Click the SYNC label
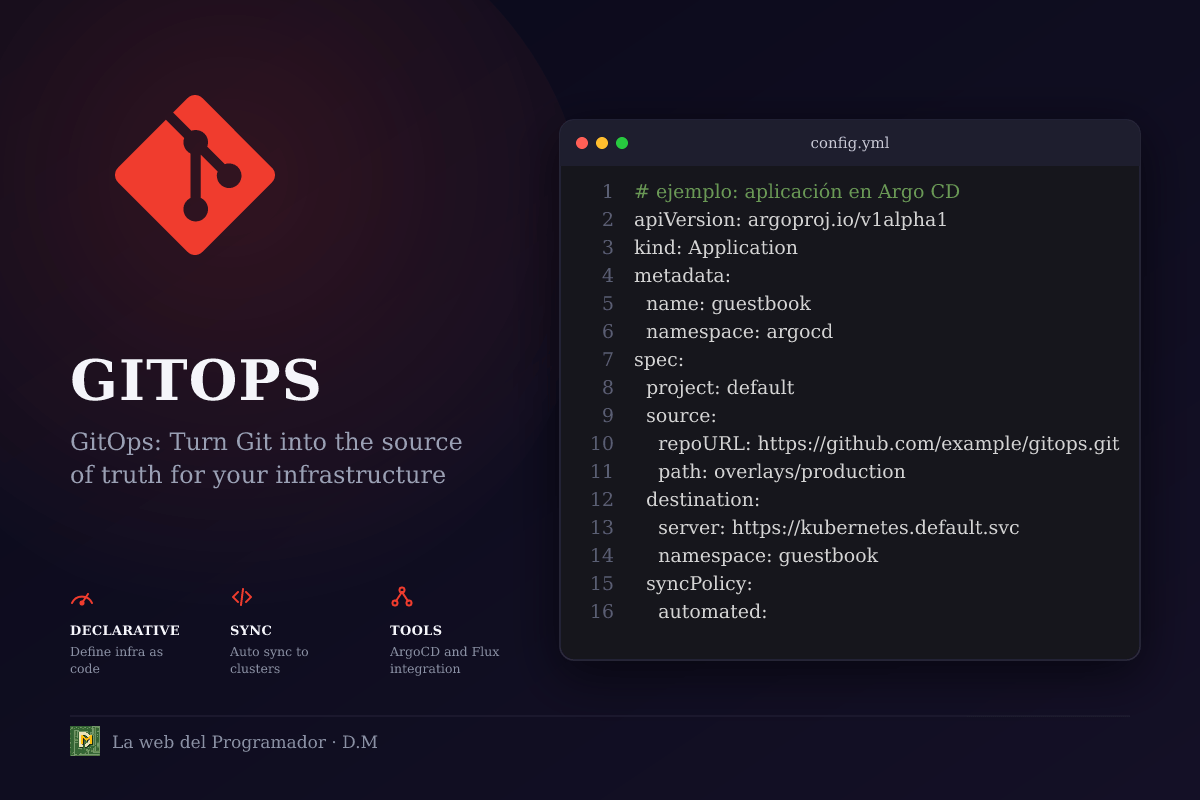The width and height of the screenshot is (1200, 800). tap(251, 631)
